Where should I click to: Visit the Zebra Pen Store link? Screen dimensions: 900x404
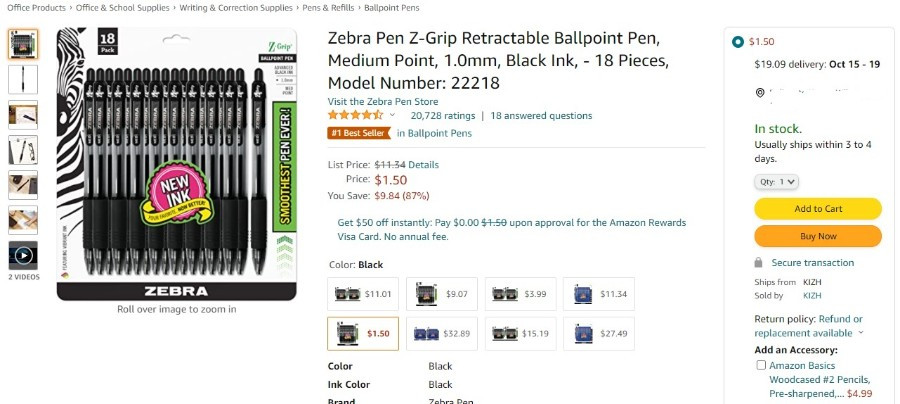point(383,102)
